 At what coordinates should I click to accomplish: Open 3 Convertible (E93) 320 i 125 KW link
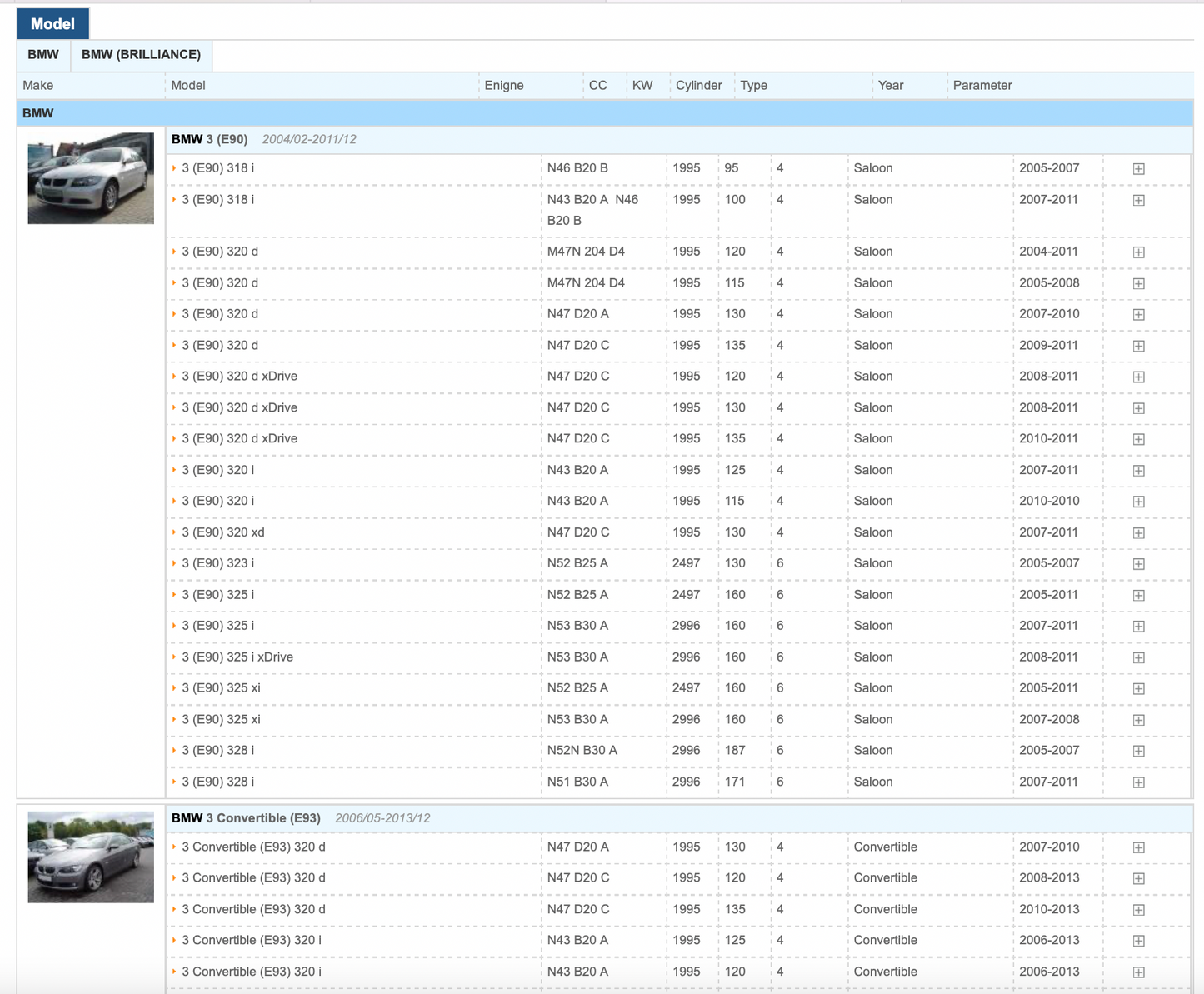pos(251,941)
